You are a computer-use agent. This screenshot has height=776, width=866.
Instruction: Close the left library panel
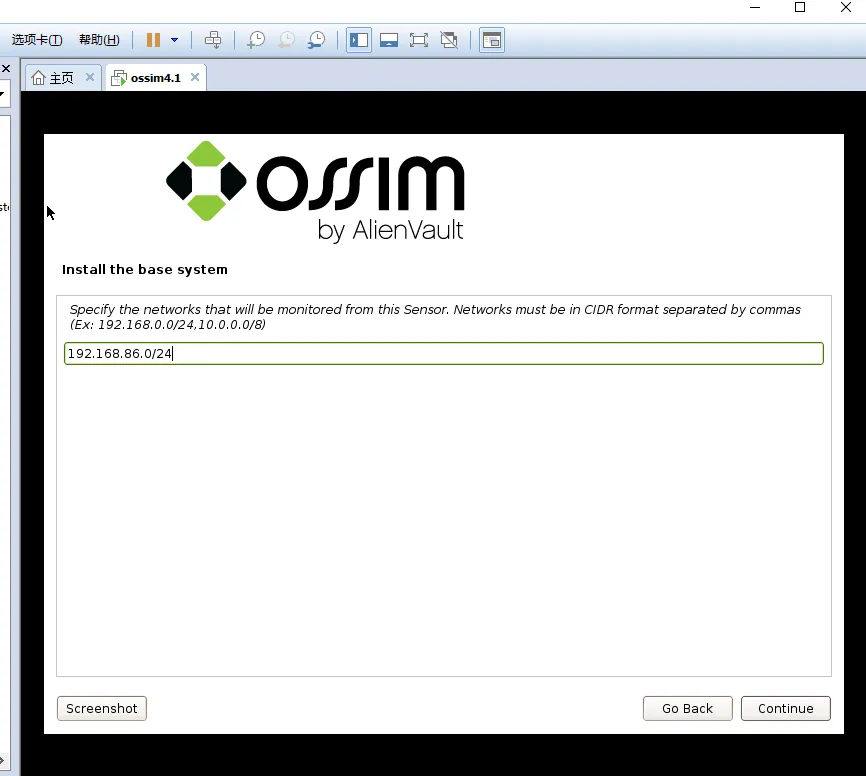(x=6, y=68)
